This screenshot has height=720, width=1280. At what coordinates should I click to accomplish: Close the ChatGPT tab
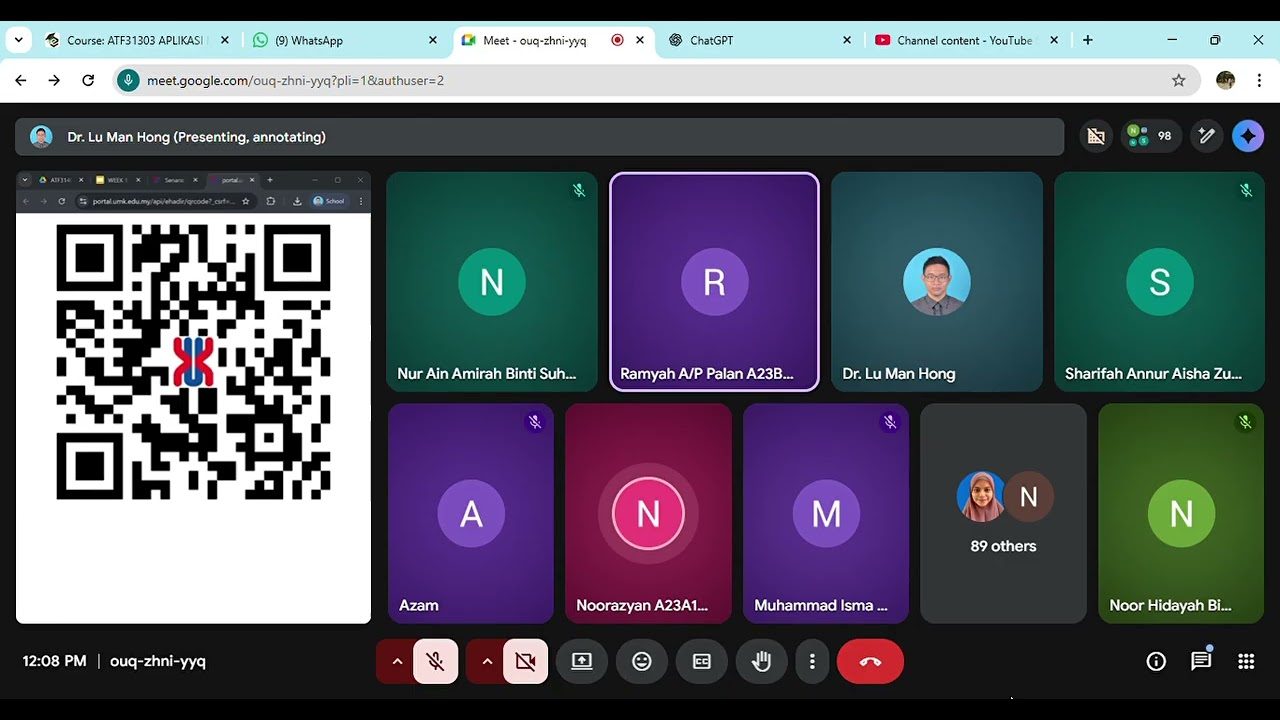(847, 40)
